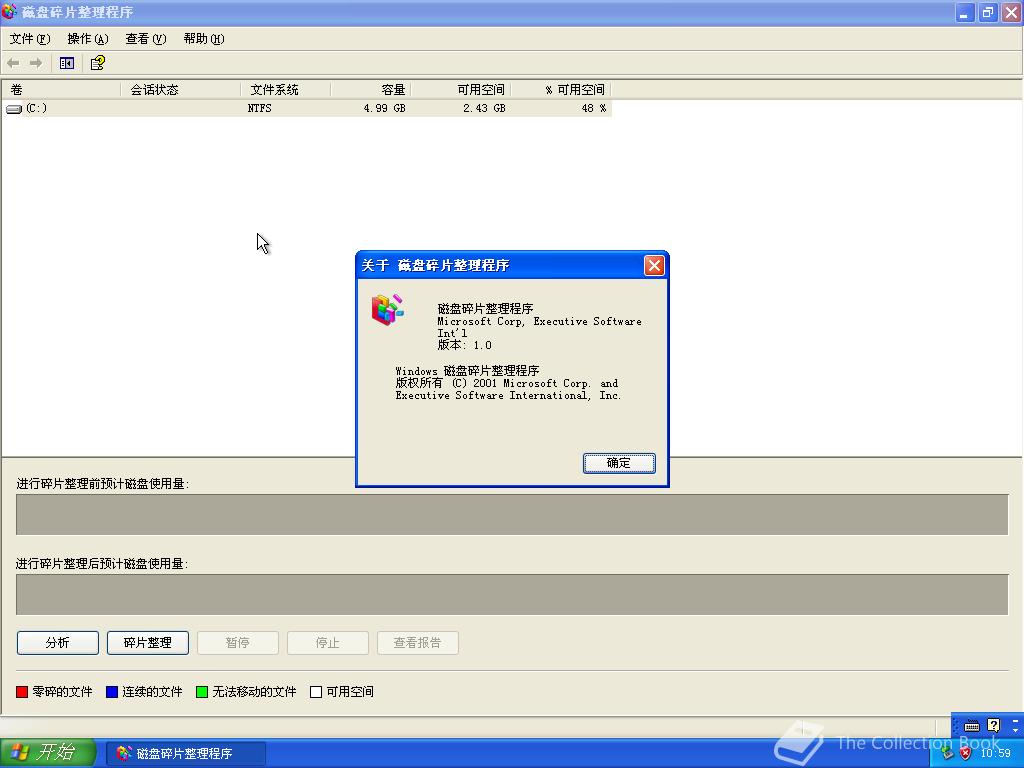The height and width of the screenshot is (768, 1024).
Task: Close the About 磁盘碎片整理程序 dialog
Action: 654,265
